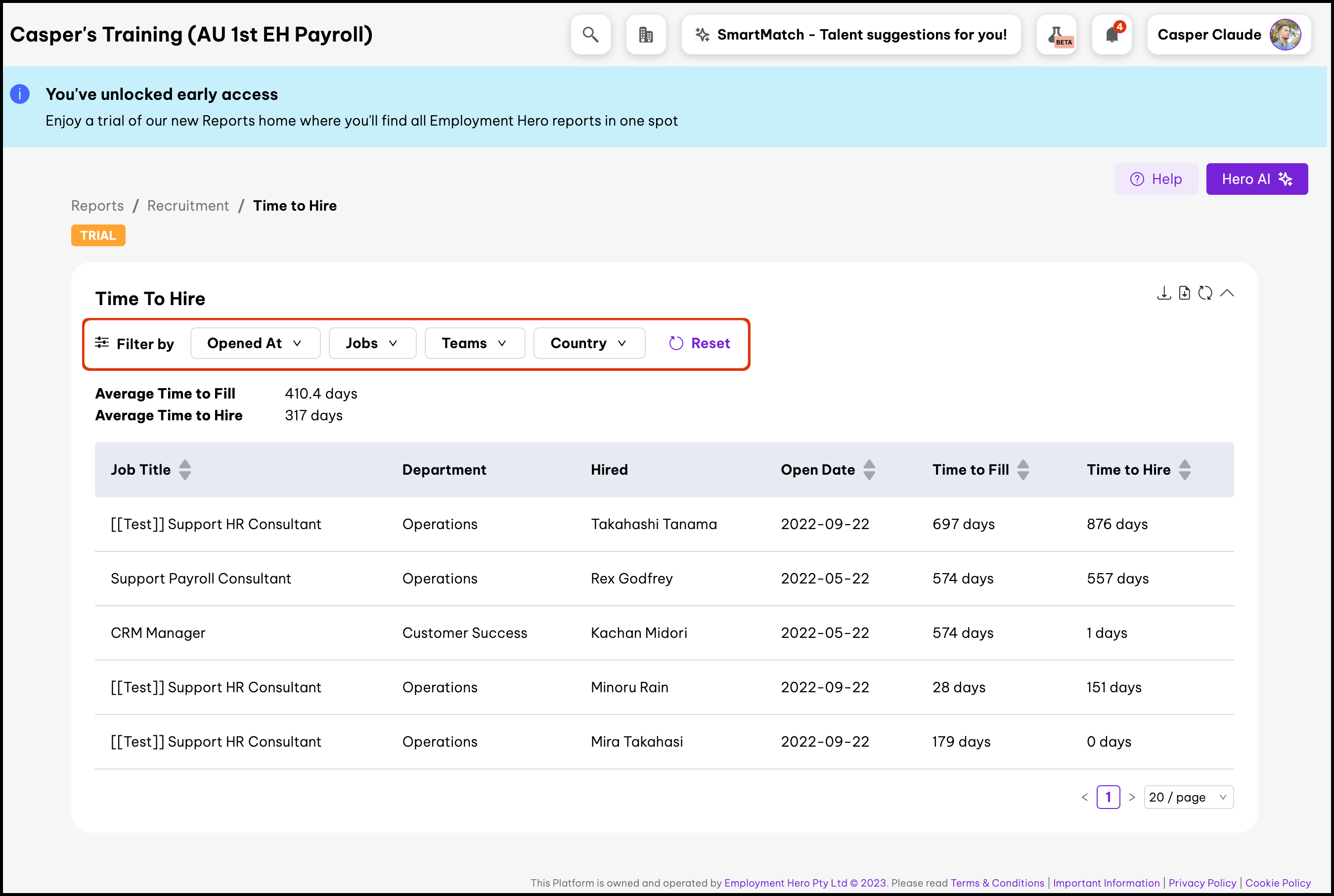Open the beta lab flask icon
Viewport: 1334px width, 896px height.
(x=1056, y=35)
